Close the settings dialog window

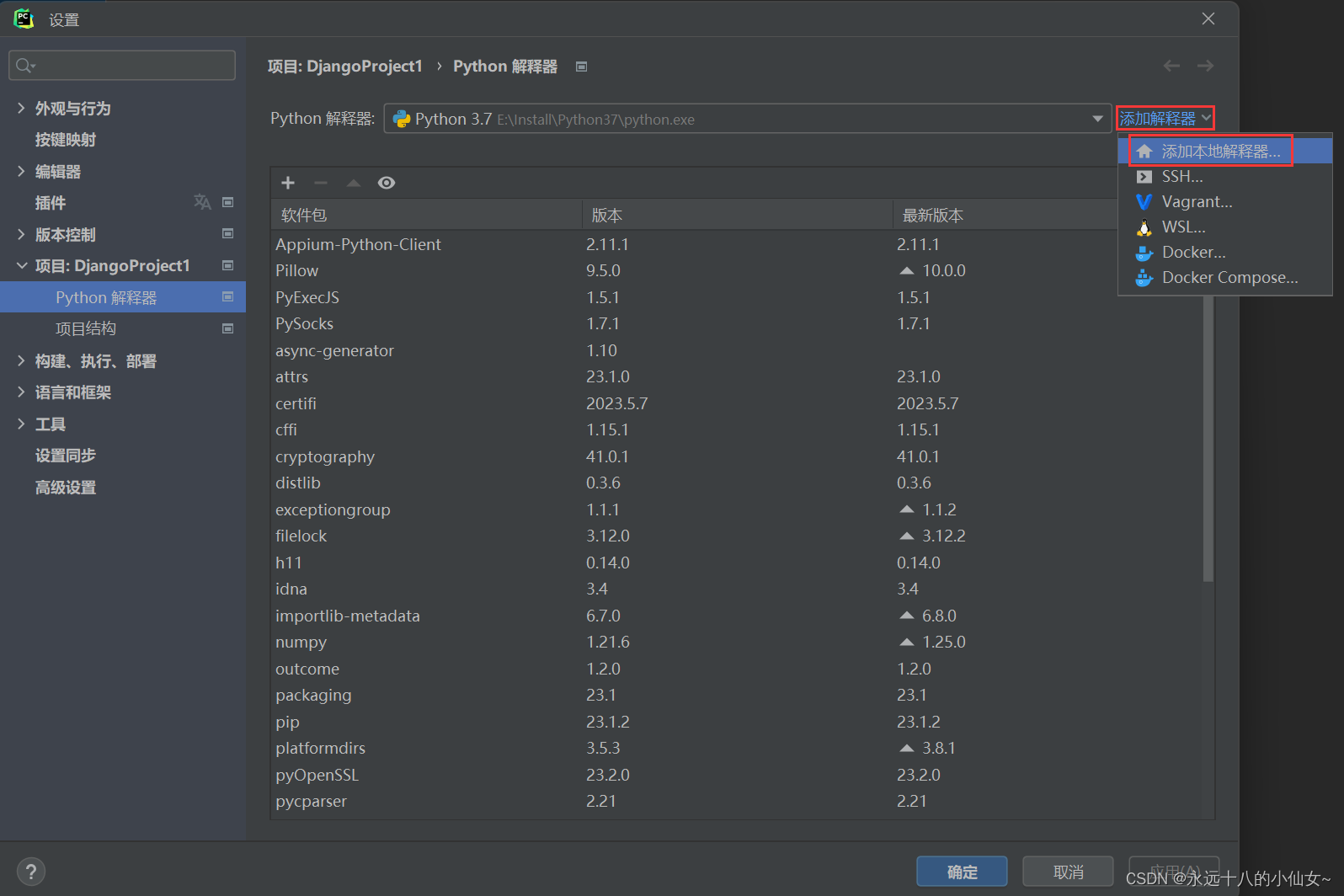tap(1208, 19)
